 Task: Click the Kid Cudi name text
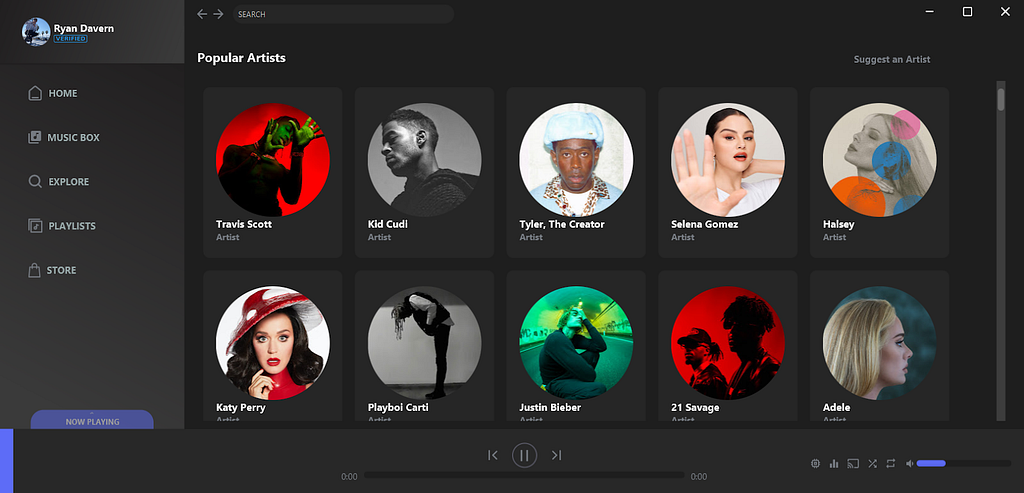pos(388,224)
